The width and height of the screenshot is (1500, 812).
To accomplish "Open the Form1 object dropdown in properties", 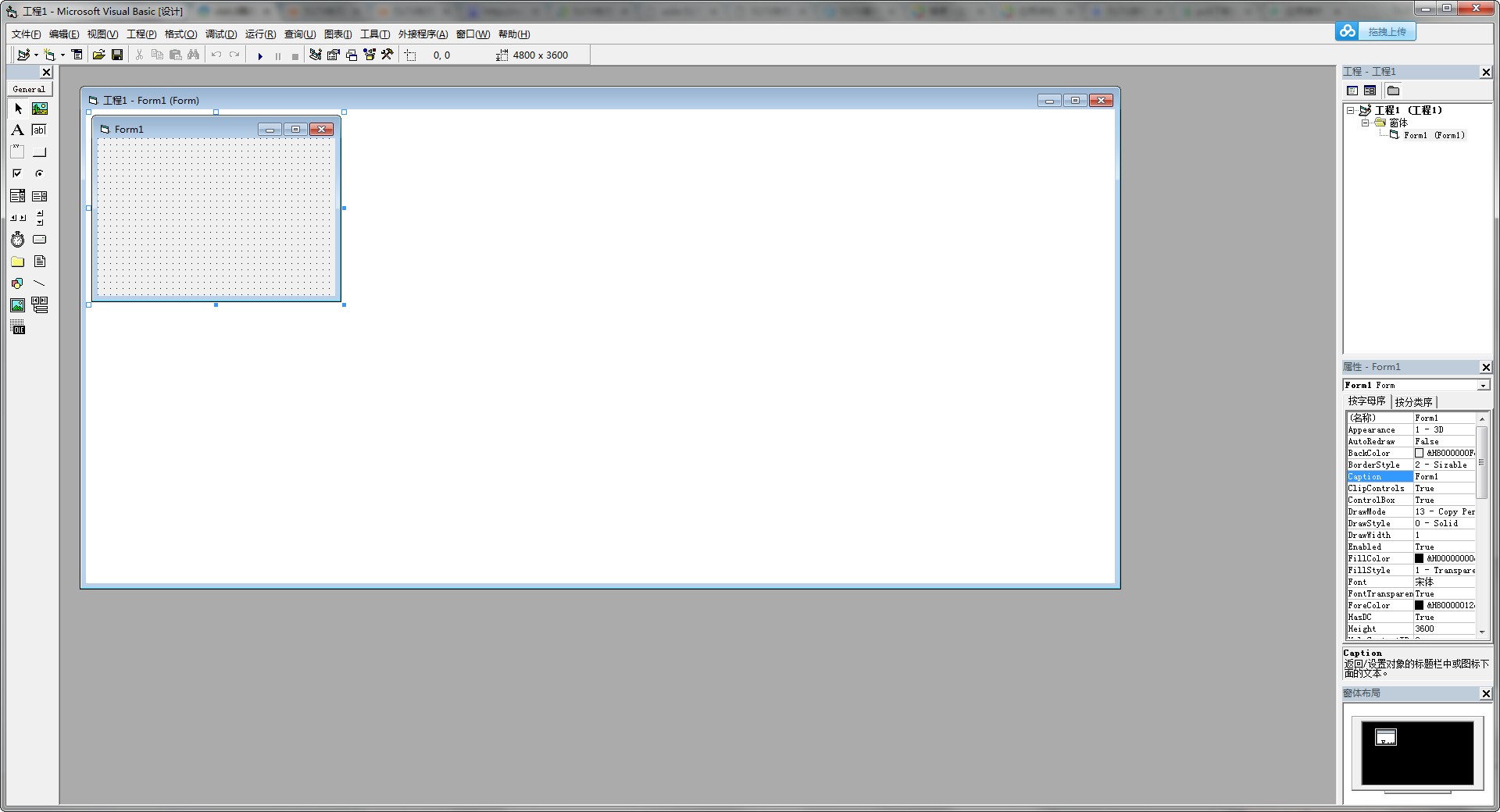I will [1483, 386].
